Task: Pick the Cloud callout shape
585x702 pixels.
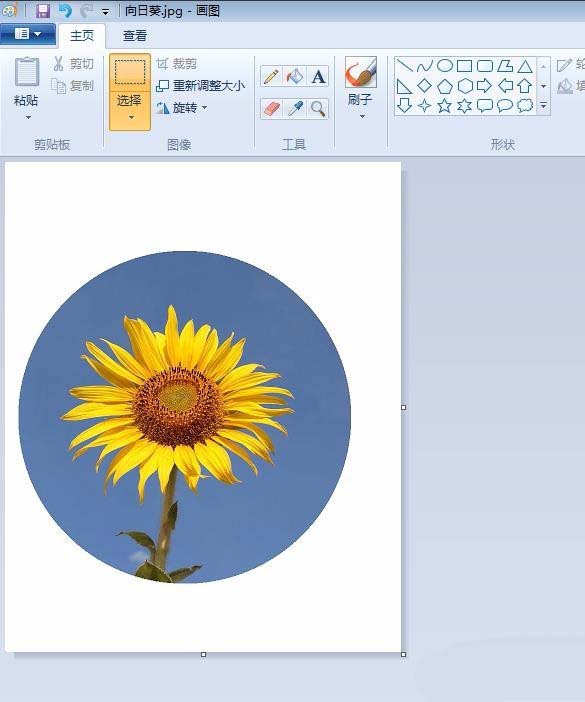Action: (525, 106)
